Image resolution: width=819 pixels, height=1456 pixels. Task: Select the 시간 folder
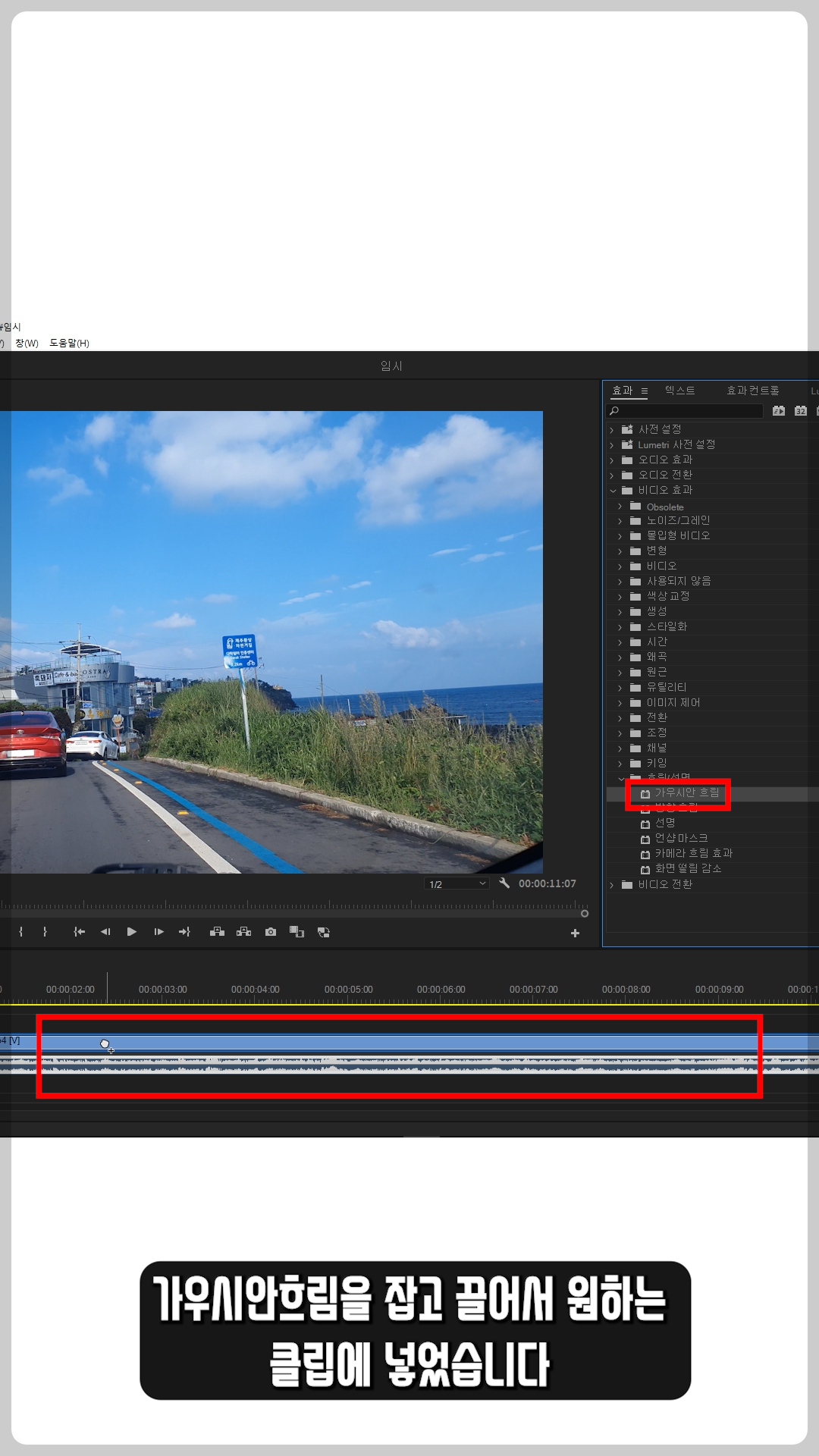pyautogui.click(x=657, y=642)
